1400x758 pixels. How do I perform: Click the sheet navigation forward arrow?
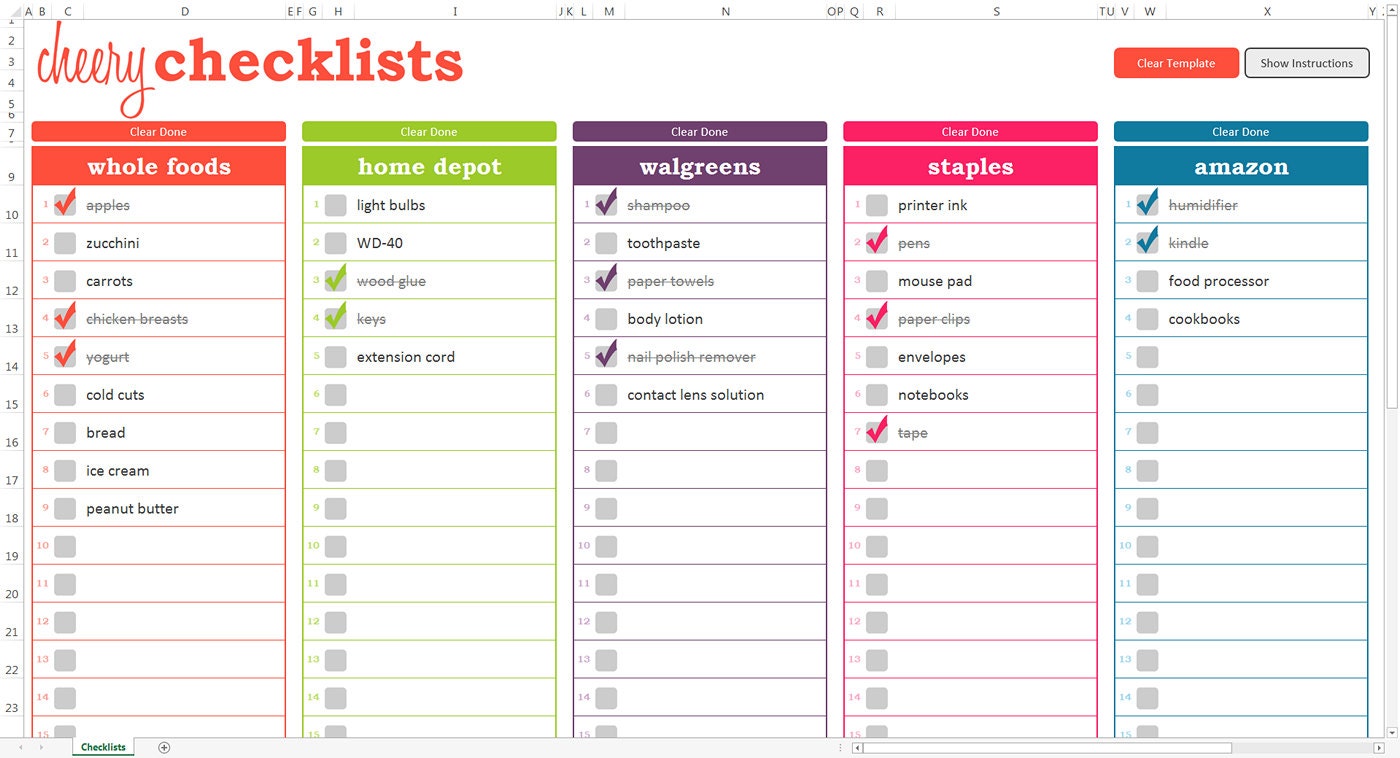pos(40,747)
